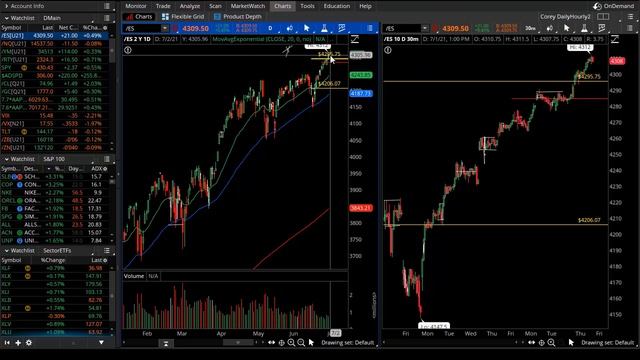This screenshot has height=360, width=640.
Task: Sort DMain watchlist by Last column
Action: 48,27
